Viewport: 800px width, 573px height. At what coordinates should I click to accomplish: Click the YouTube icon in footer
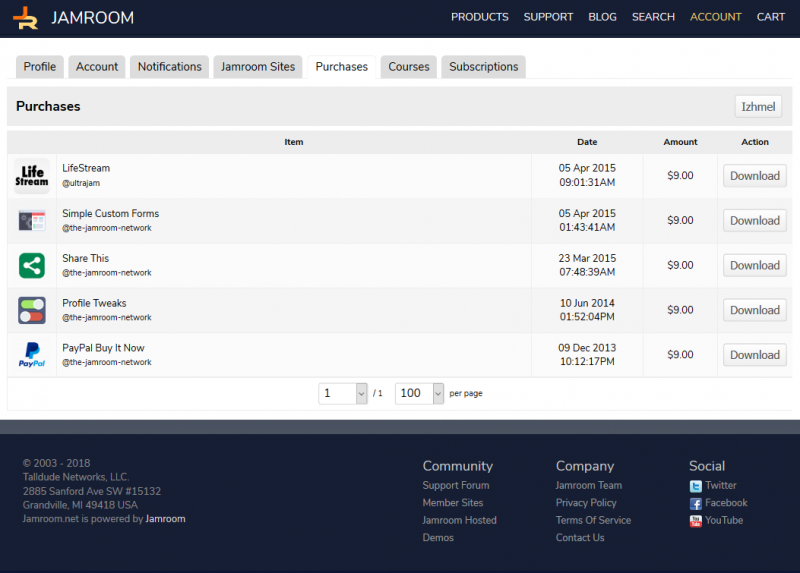(696, 521)
